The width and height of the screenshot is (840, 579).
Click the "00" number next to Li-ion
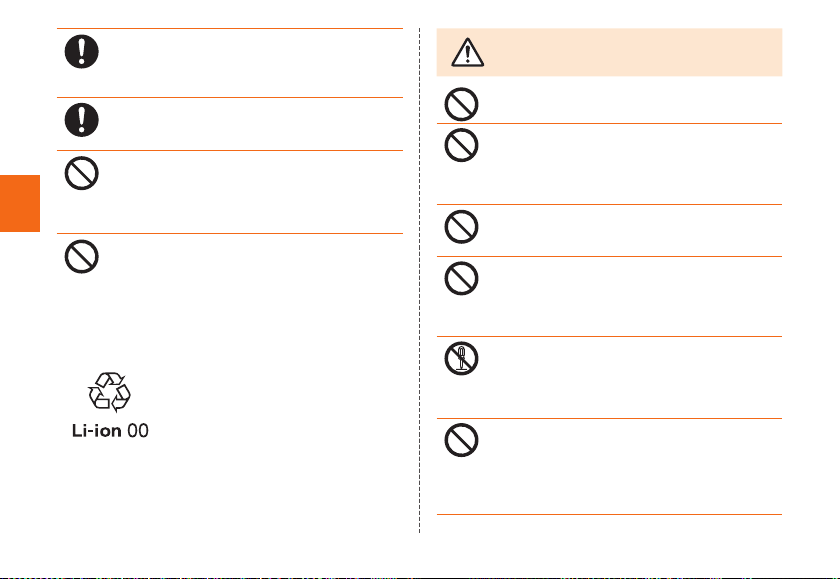tap(138, 431)
